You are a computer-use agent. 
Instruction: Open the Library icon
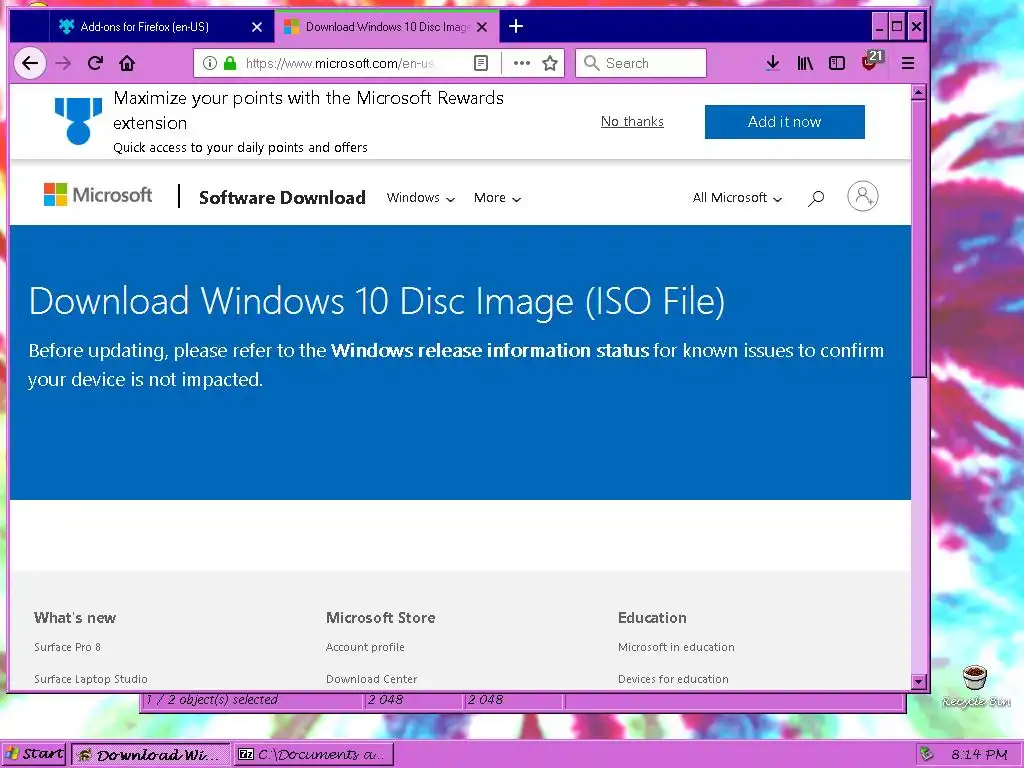pos(805,63)
